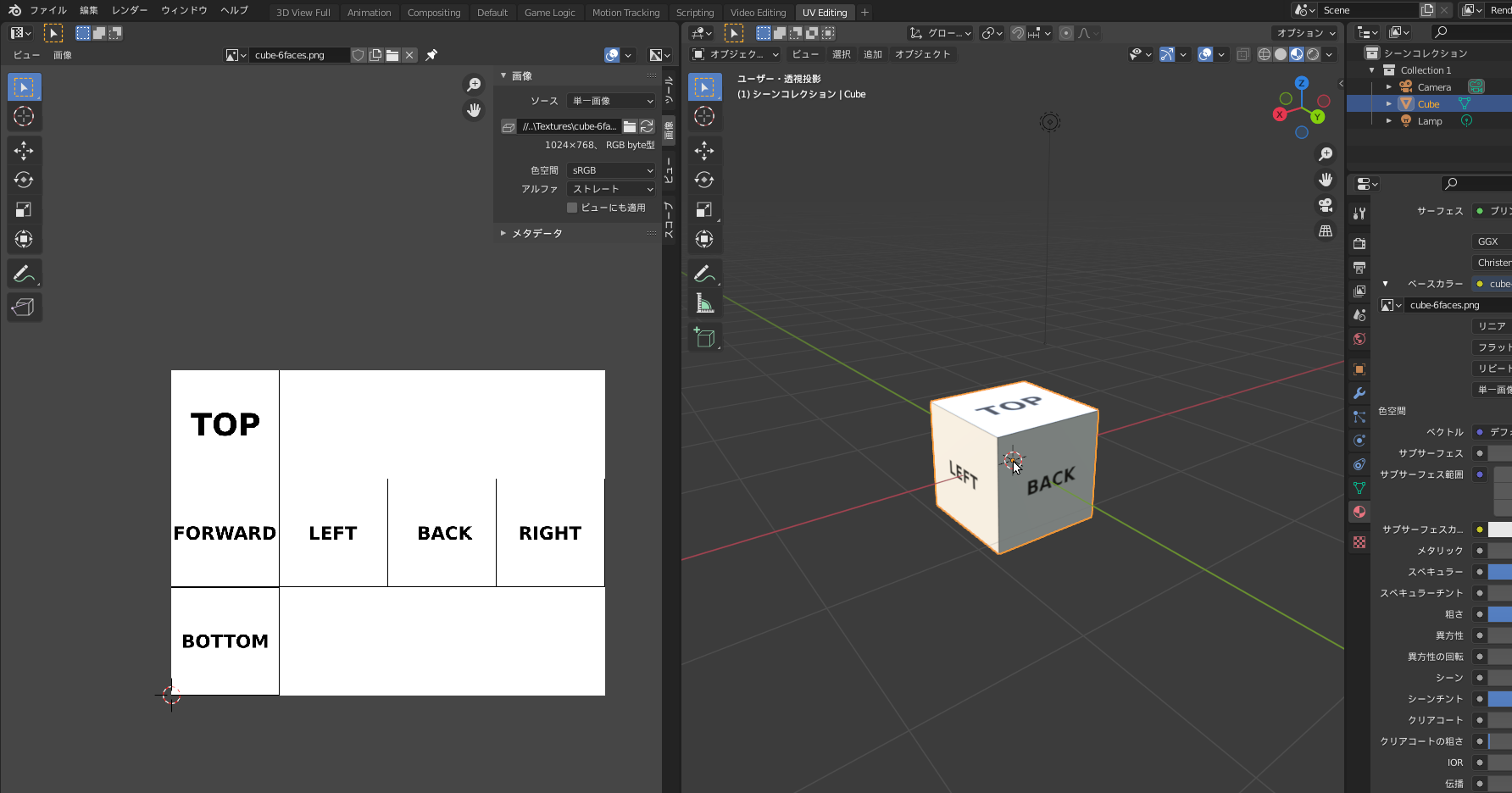Switch to the Scripting workspace tab
The width and height of the screenshot is (1512, 793).
coord(695,13)
